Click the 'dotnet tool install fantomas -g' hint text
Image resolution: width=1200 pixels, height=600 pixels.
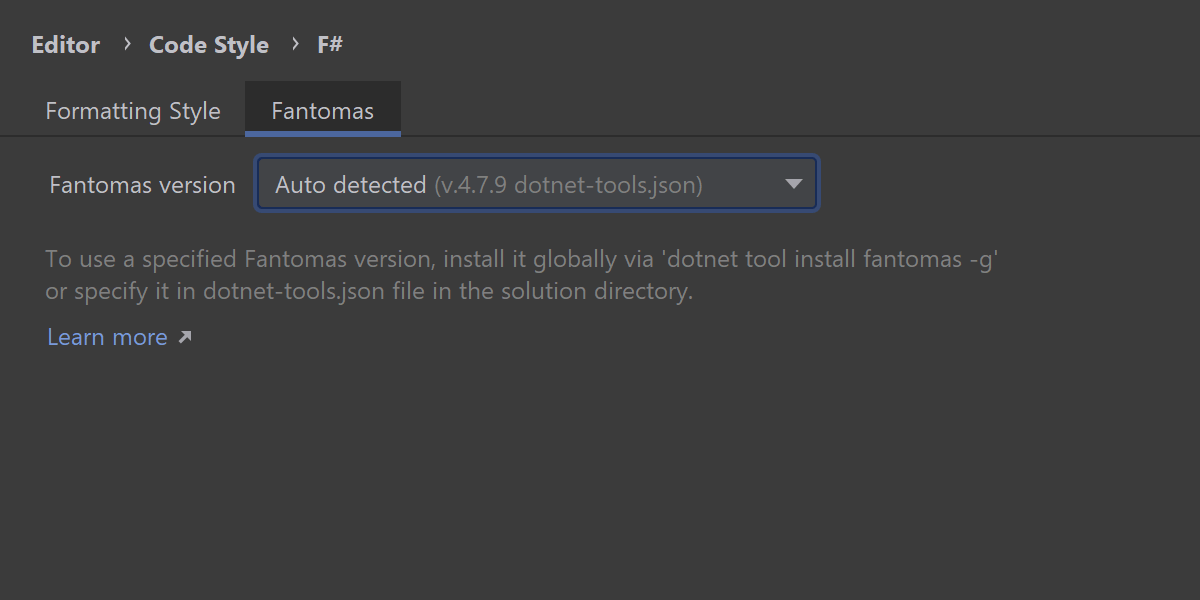(x=832, y=259)
